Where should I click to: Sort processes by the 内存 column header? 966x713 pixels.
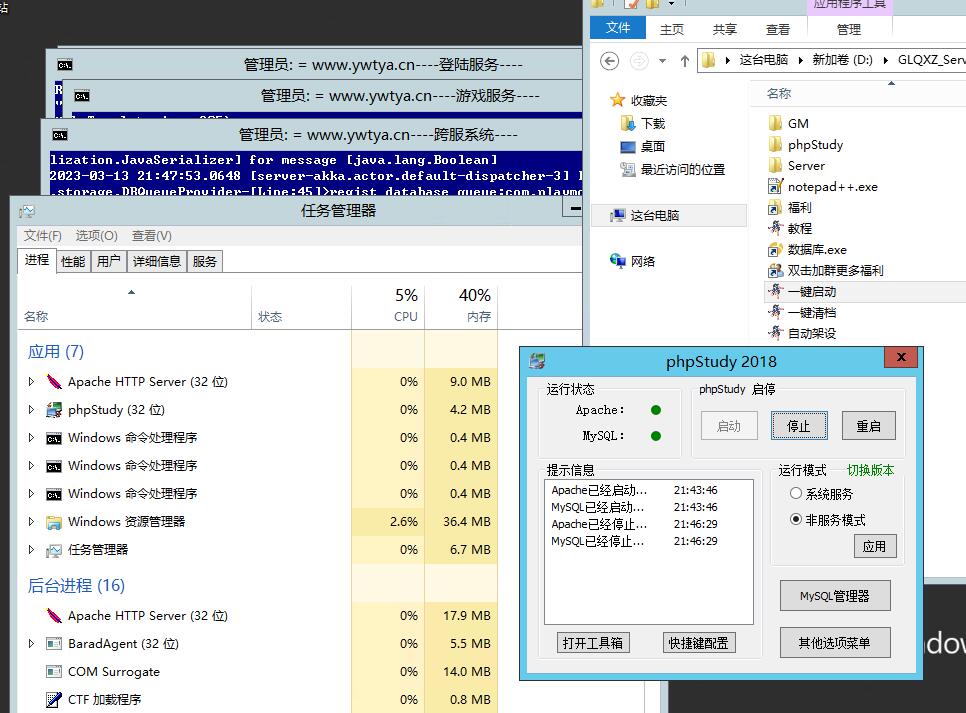point(461,306)
